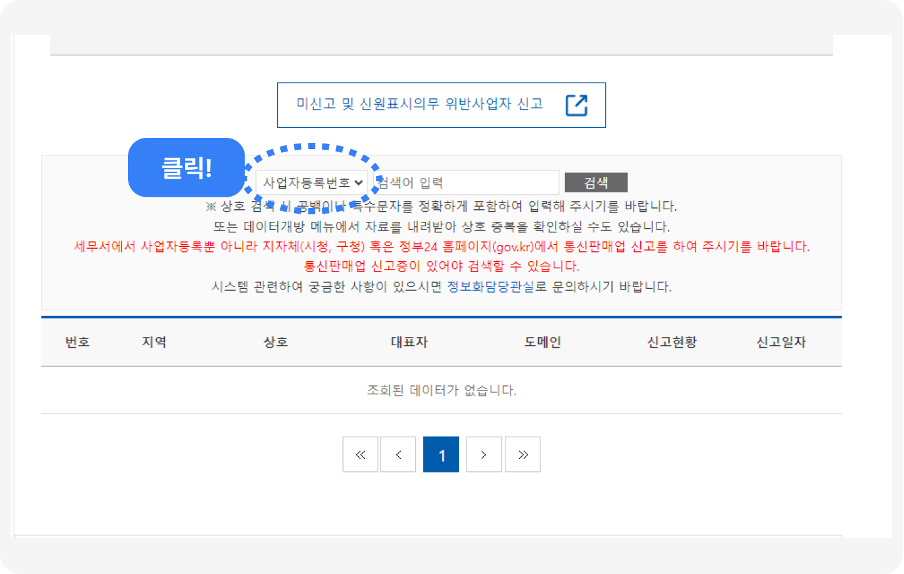Open the 정보화담당관실 link
Screen dimensions: 904x574
point(491,286)
